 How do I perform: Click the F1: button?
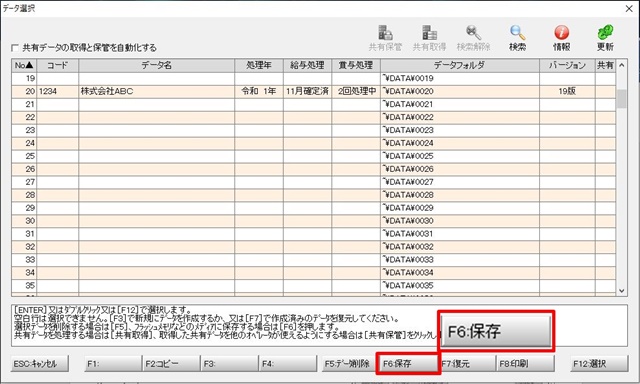pos(113,364)
